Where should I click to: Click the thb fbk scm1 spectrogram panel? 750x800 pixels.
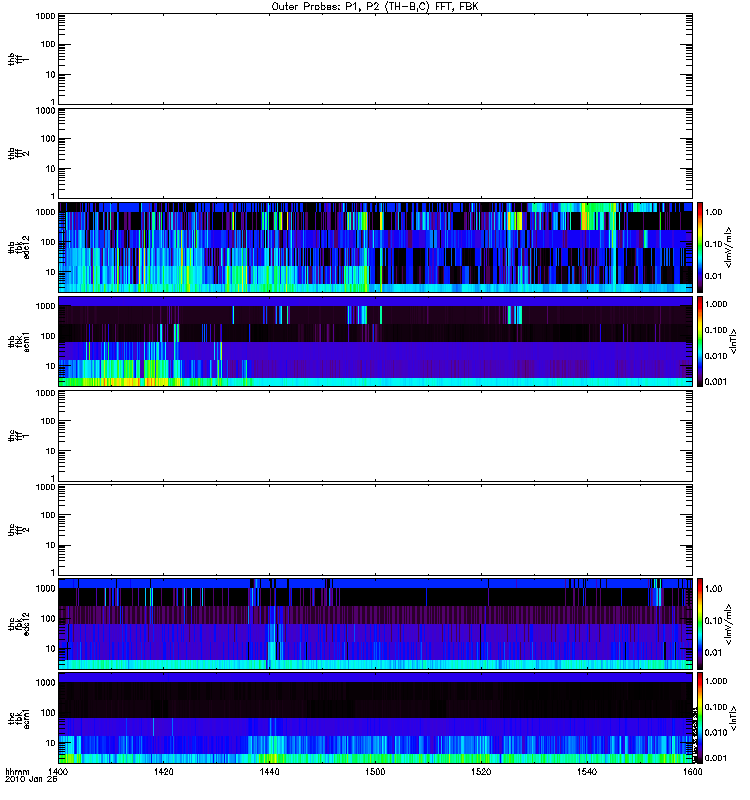click(x=376, y=341)
